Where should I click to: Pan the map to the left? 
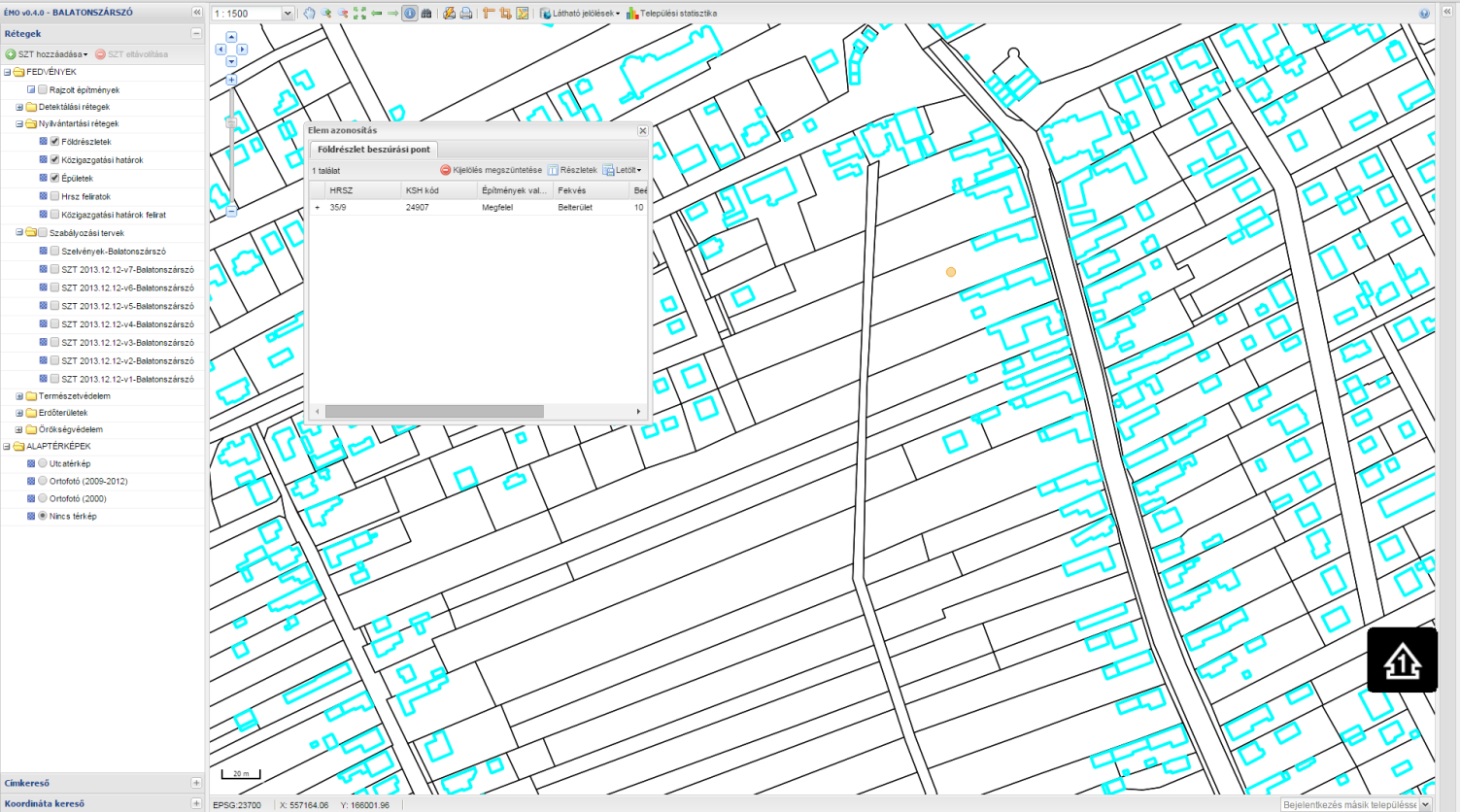coord(221,49)
